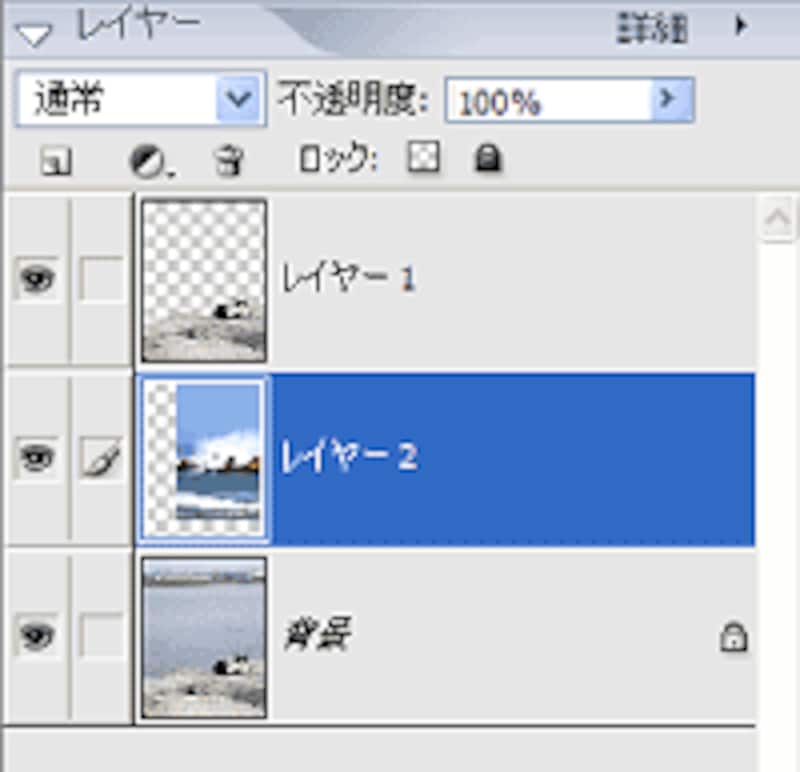The width and height of the screenshot is (800, 772).
Task: Toggle link box of レイヤー 1
Action: (102, 279)
